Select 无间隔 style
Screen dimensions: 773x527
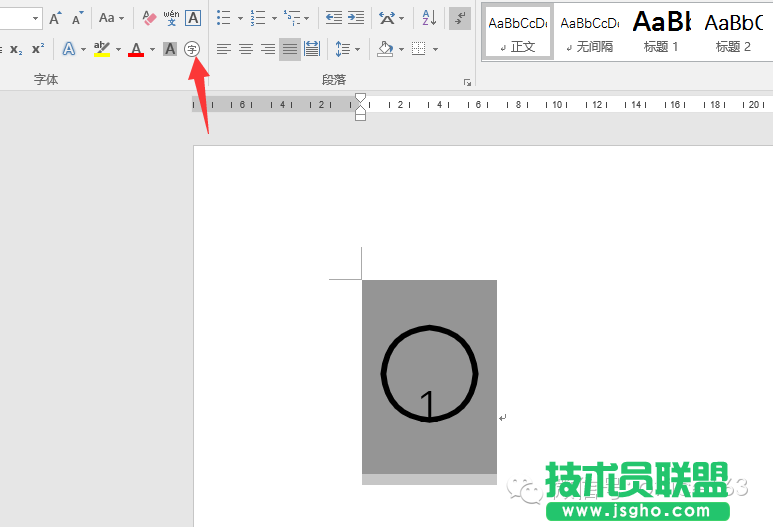(x=590, y=33)
